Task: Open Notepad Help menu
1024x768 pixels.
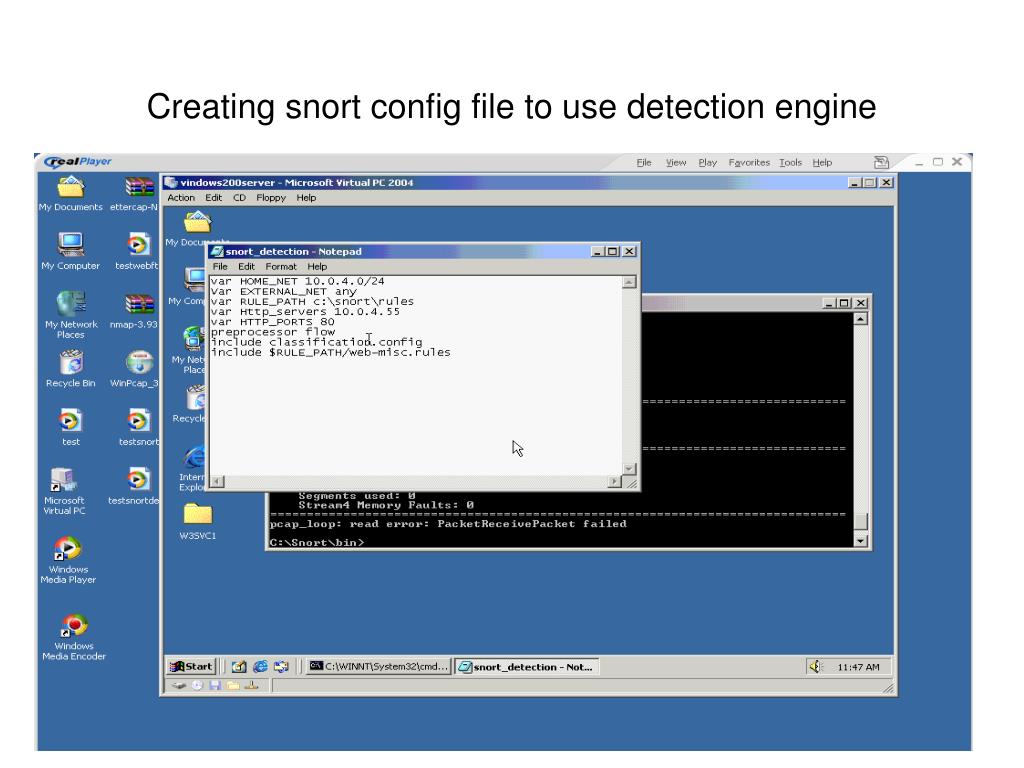Action: click(317, 266)
